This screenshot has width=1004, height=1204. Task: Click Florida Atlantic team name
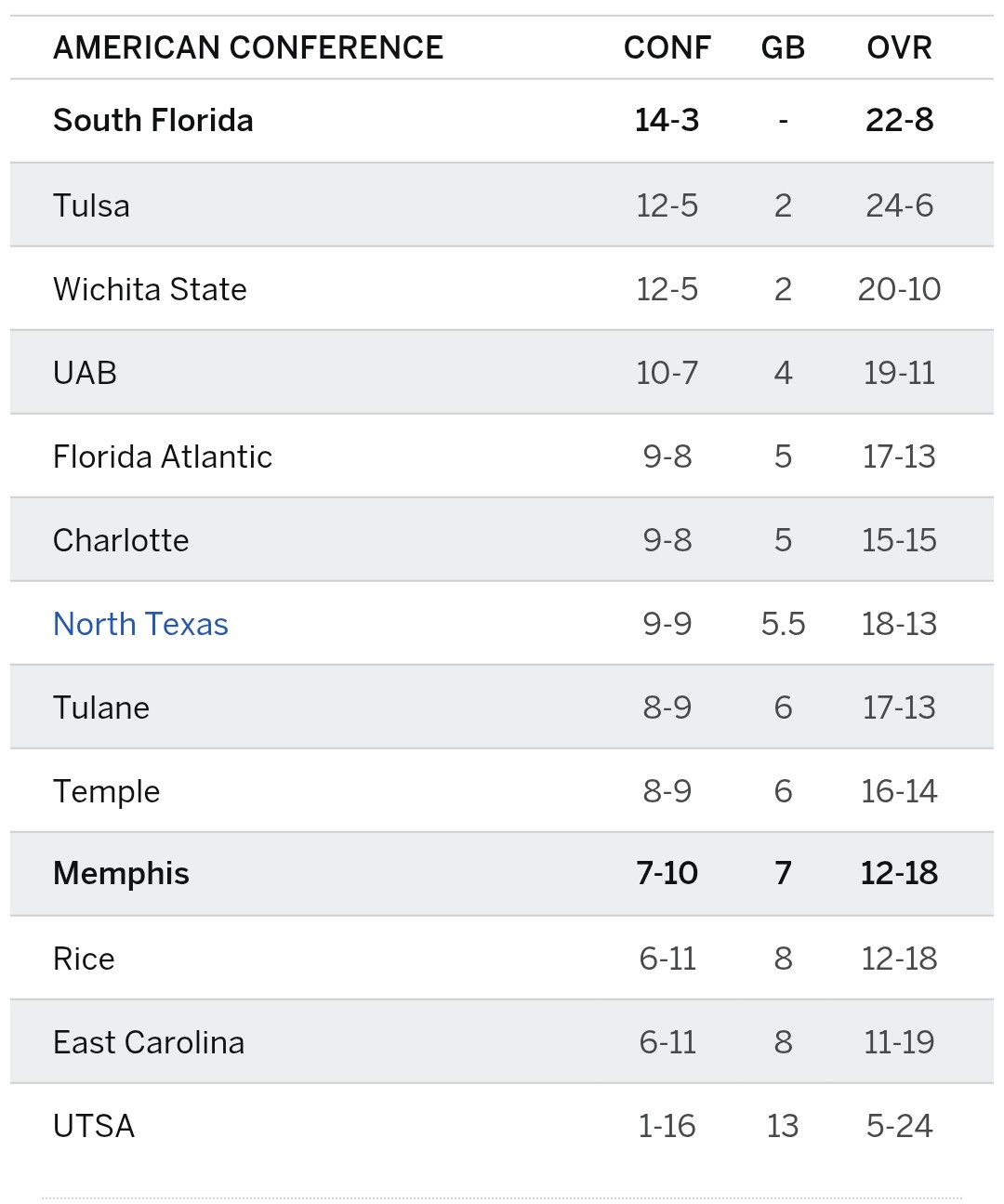click(x=163, y=456)
